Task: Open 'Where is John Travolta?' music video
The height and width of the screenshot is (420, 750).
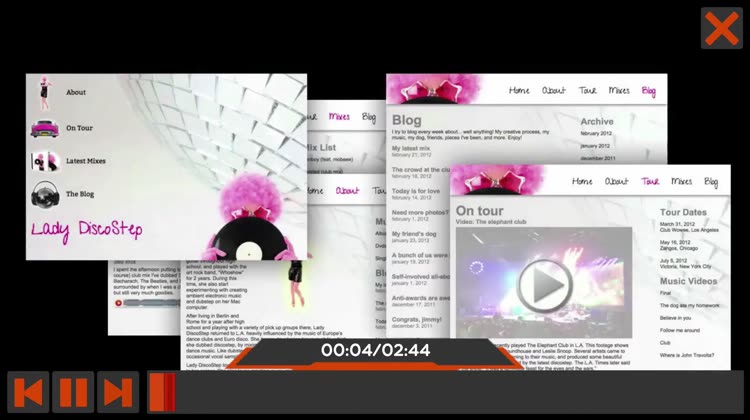Action: coord(687,355)
